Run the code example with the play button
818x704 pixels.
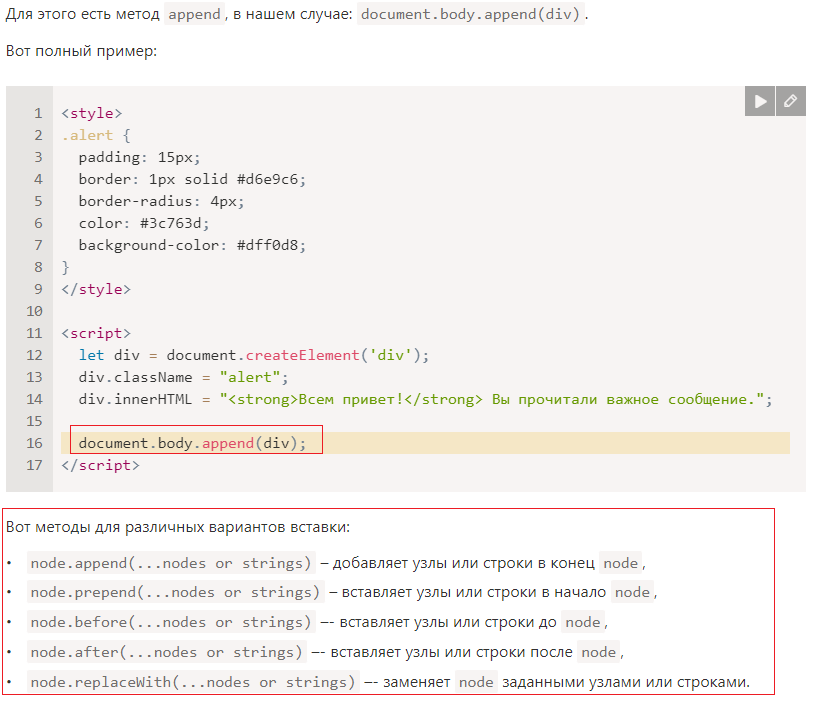coord(760,101)
